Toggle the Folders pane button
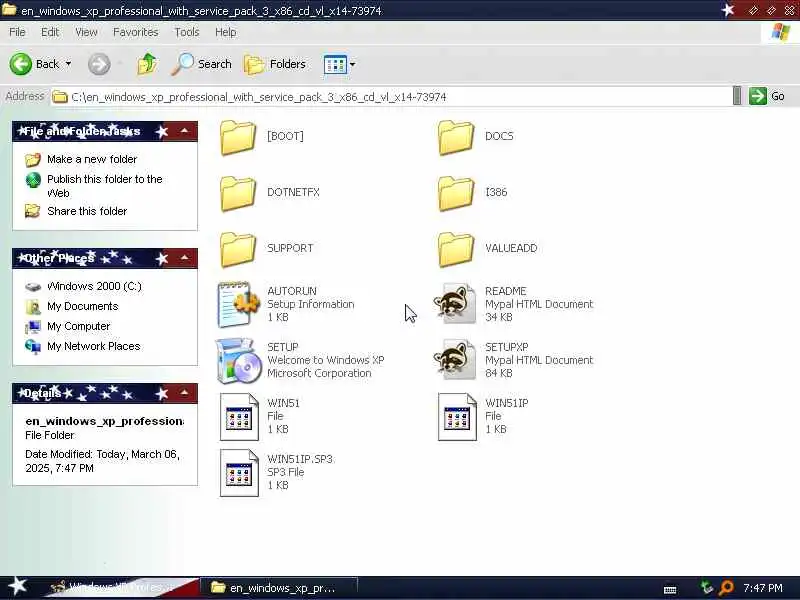Viewport: 800px width, 600px height. pyautogui.click(x=275, y=64)
